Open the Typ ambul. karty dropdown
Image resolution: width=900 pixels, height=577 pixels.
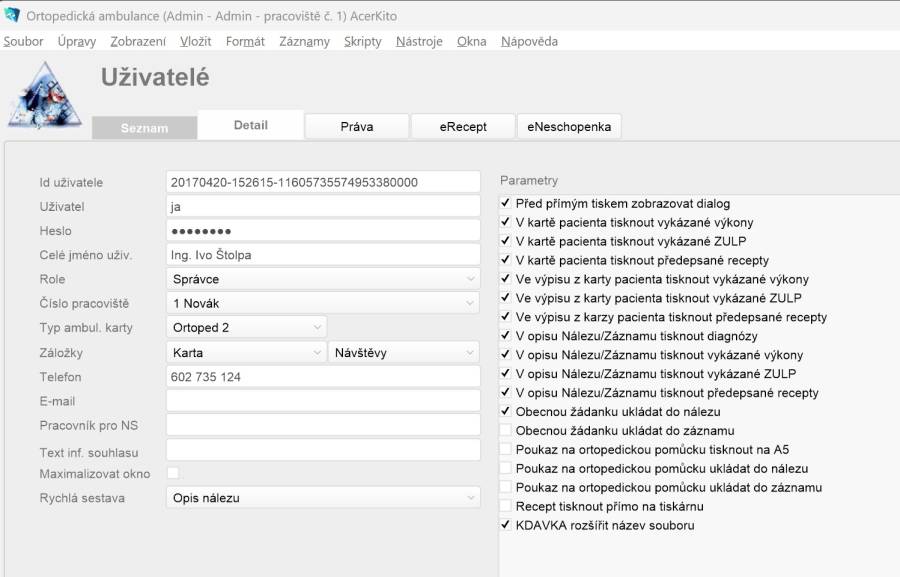point(246,327)
